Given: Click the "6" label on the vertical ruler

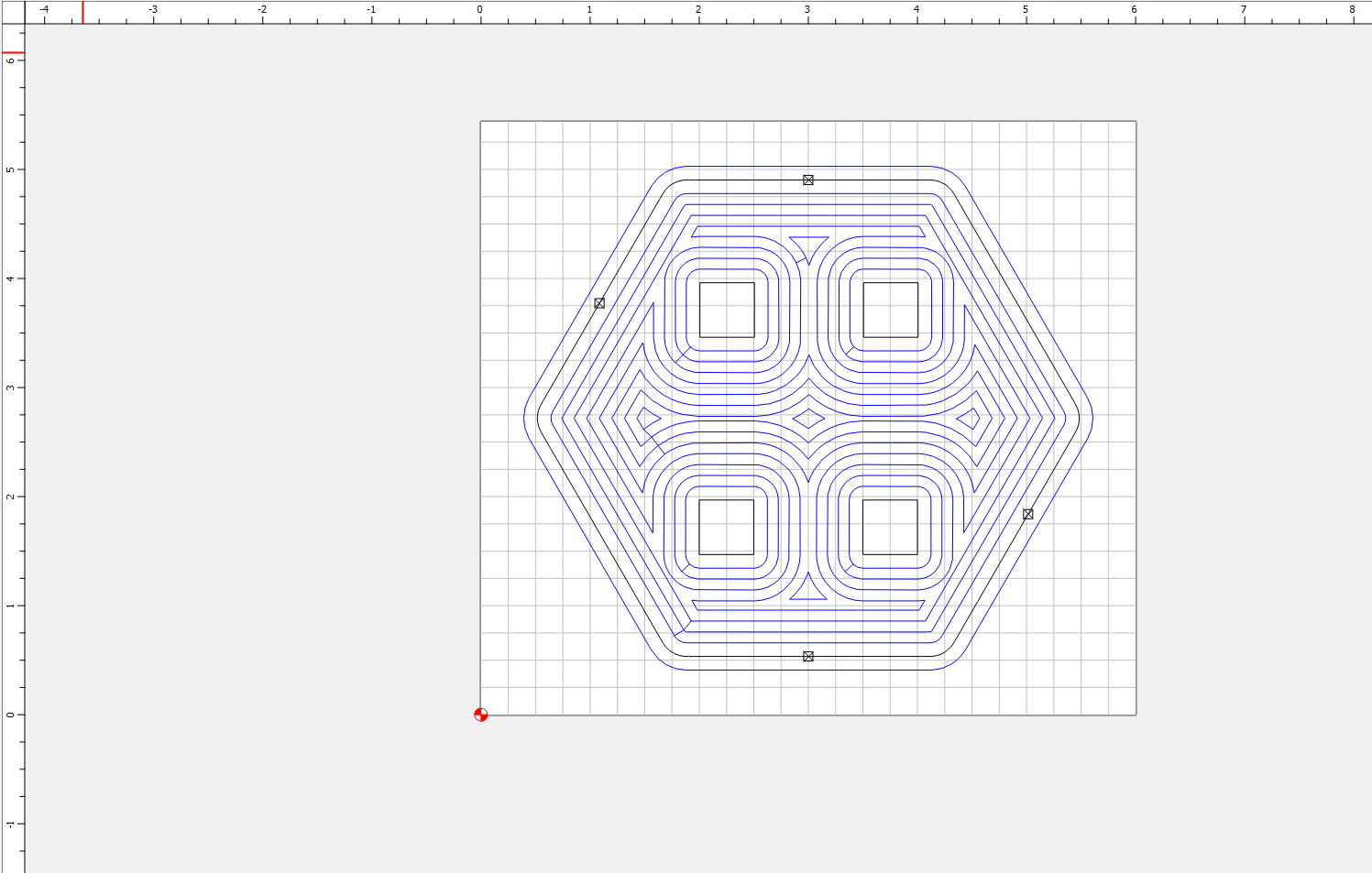Looking at the screenshot, I should tap(10, 60).
